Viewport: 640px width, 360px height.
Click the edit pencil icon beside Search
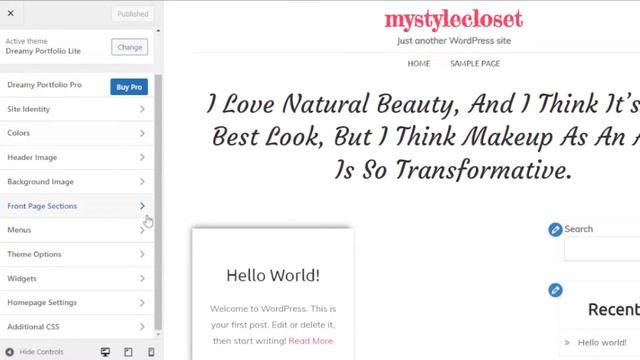[555, 230]
